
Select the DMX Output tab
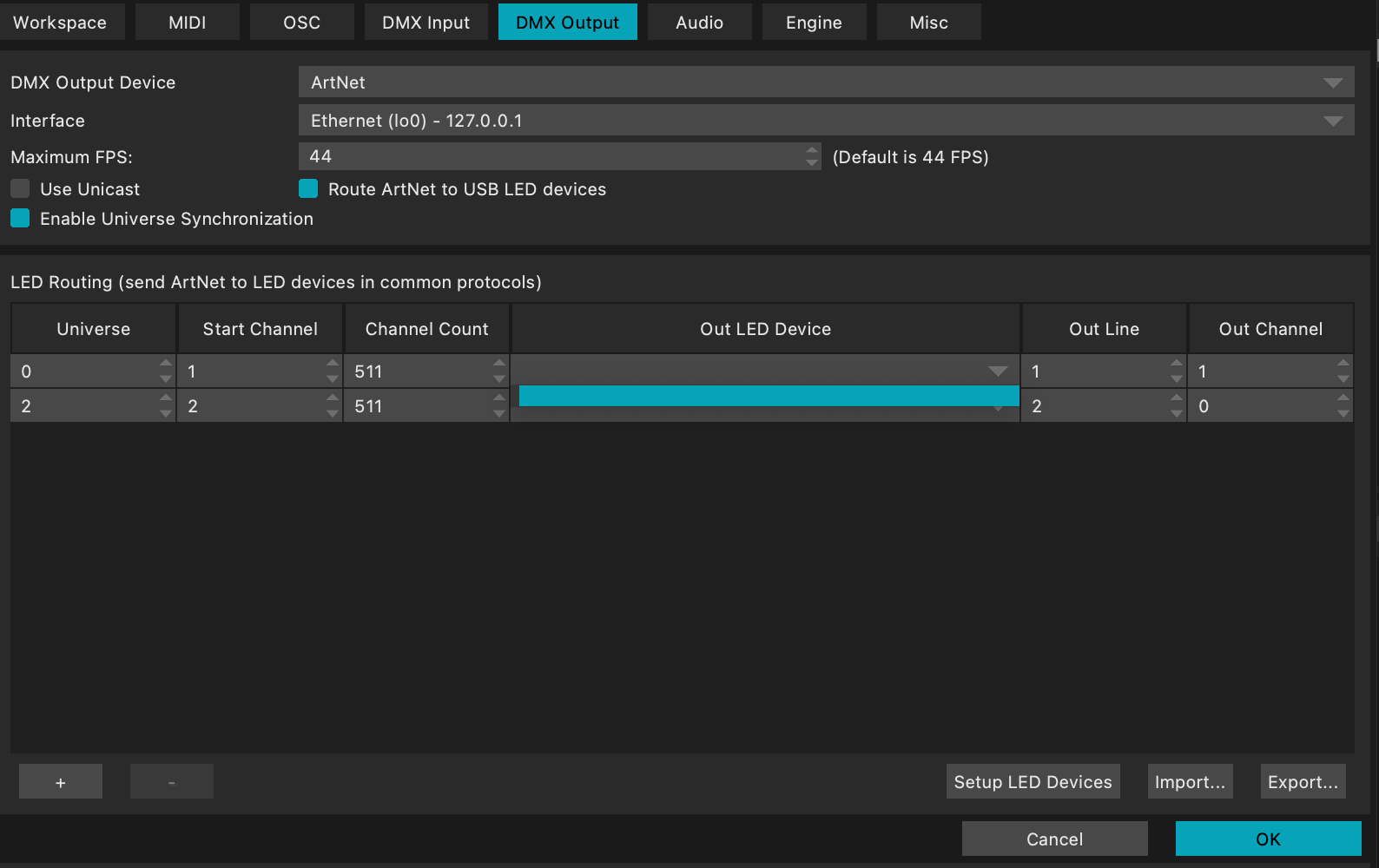567,22
